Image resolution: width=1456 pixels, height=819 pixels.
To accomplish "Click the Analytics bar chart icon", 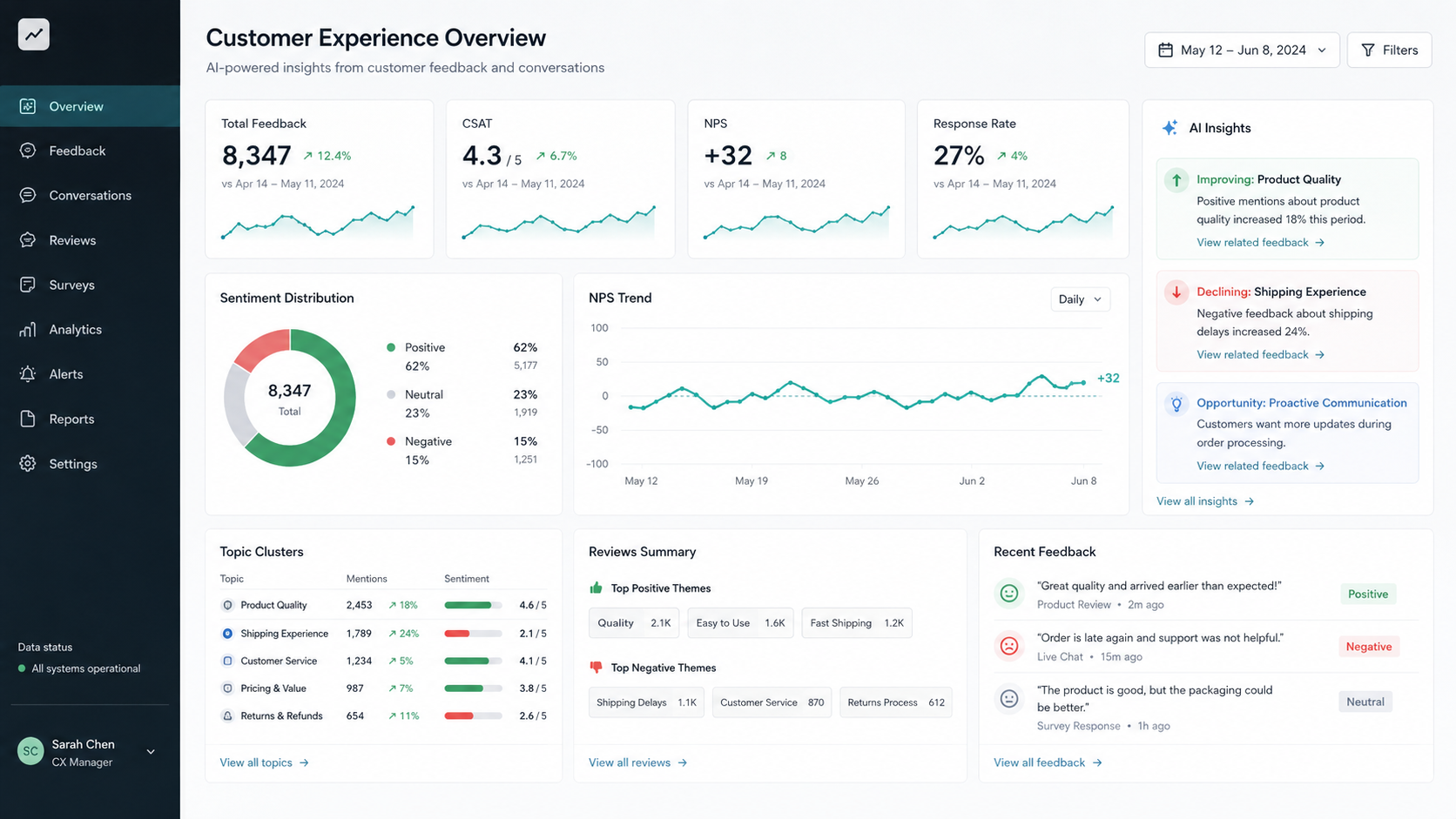I will 28,329.
